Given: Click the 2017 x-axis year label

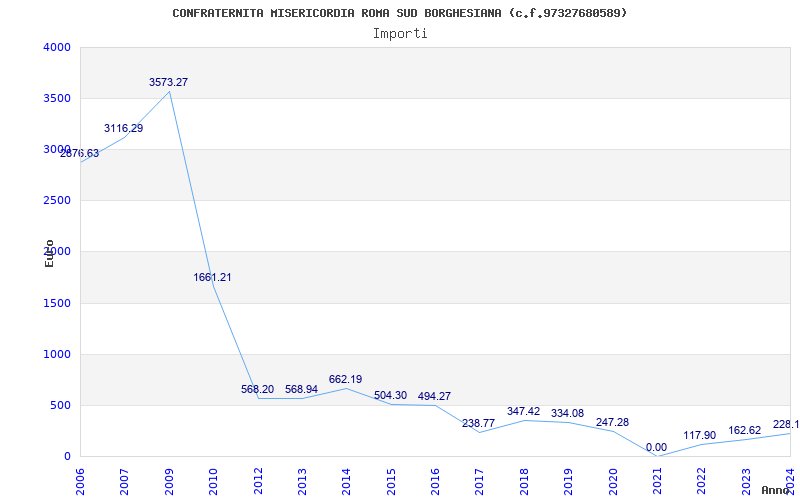Looking at the screenshot, I should [x=480, y=482].
